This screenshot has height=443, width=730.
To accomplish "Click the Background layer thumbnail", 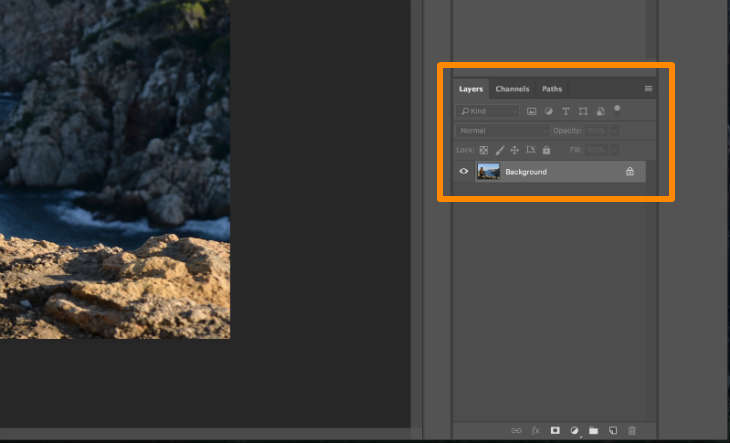I will [x=488, y=172].
